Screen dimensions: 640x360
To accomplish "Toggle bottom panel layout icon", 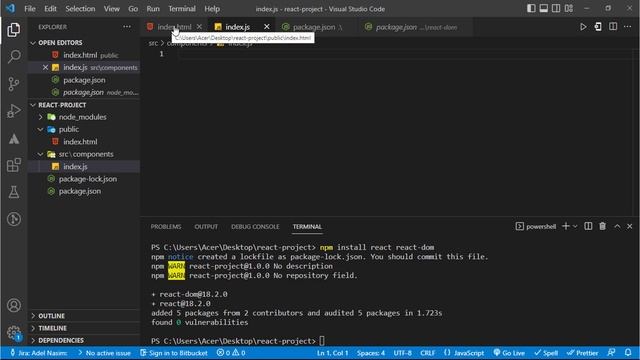I will 544,8.
